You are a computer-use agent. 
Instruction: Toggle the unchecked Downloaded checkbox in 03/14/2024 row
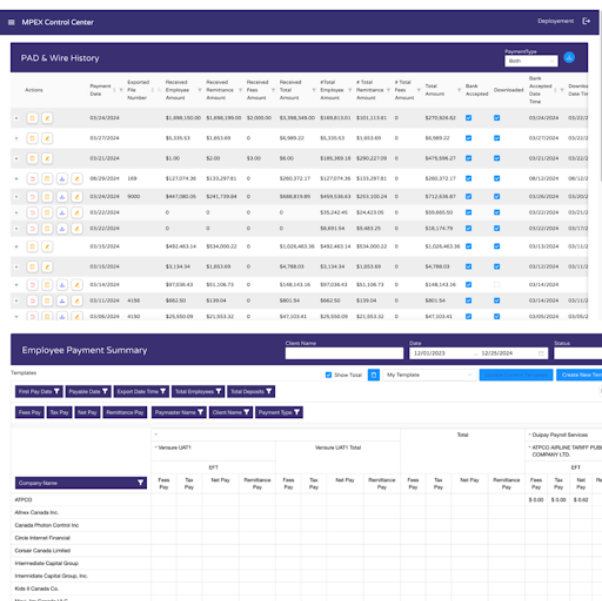tap(497, 284)
